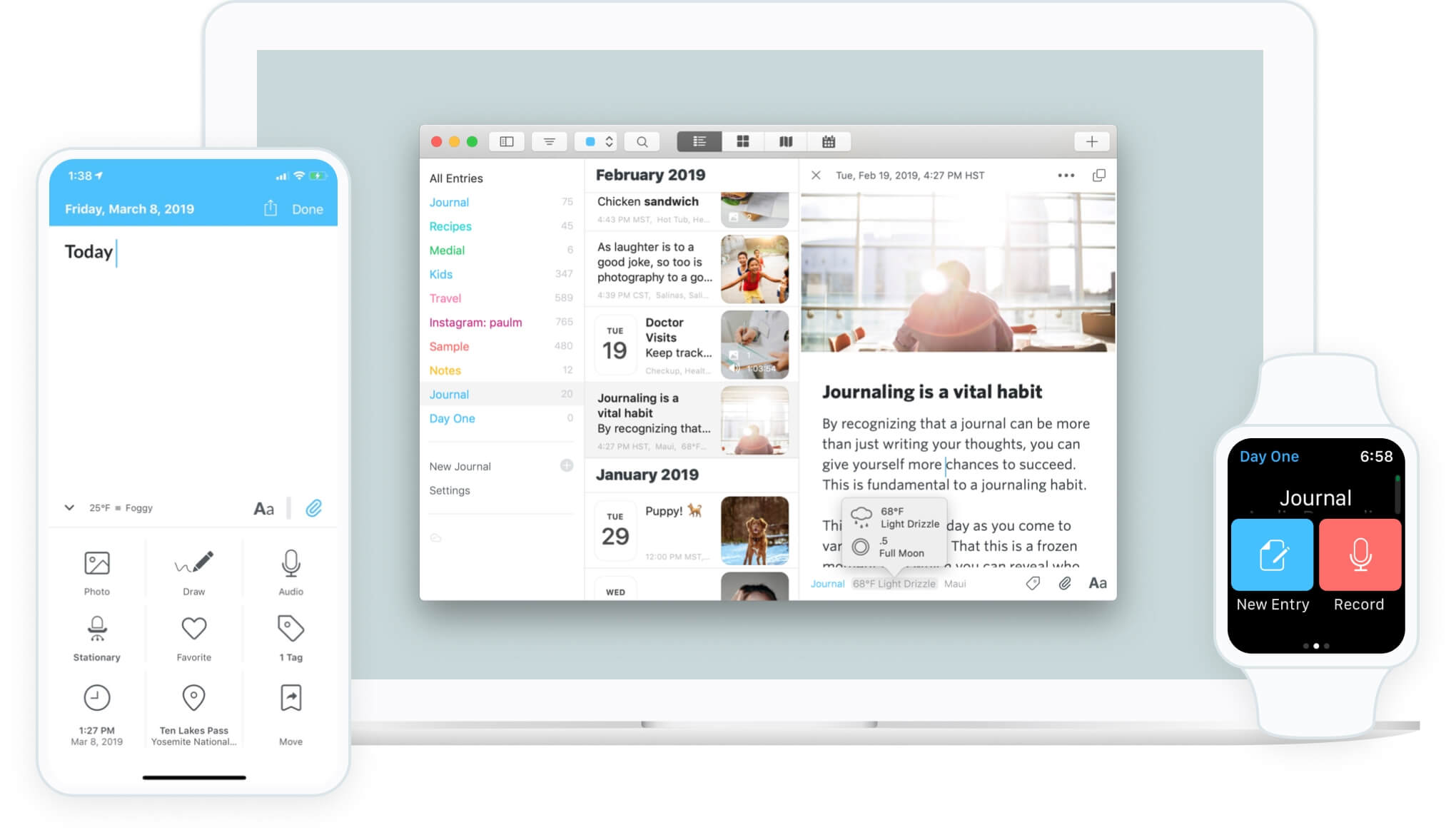Click Done button on iPhone header
This screenshot has height=840, width=1456.
[310, 209]
